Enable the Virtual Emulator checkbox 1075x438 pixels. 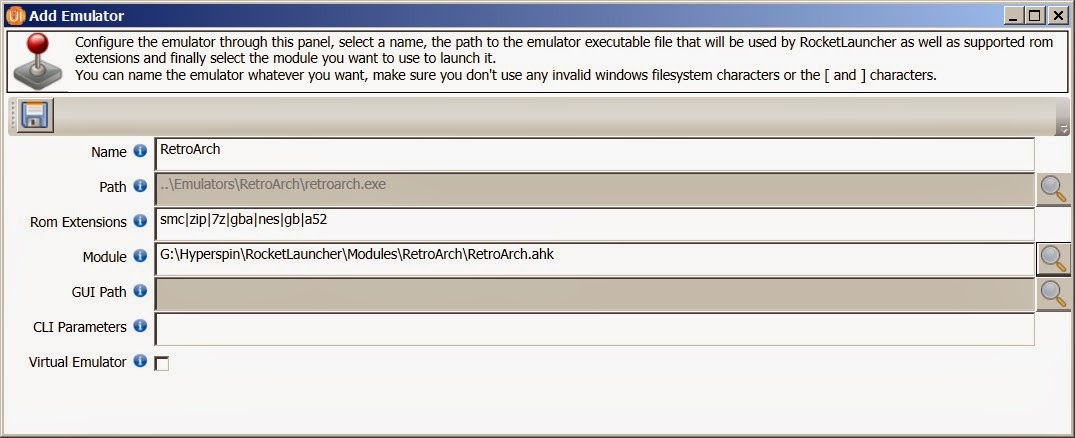click(x=162, y=363)
